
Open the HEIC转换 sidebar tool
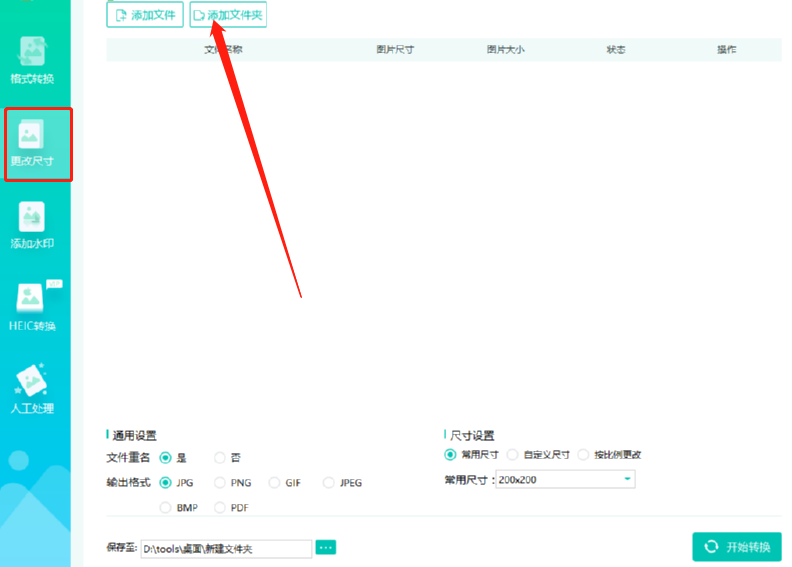[x=32, y=307]
